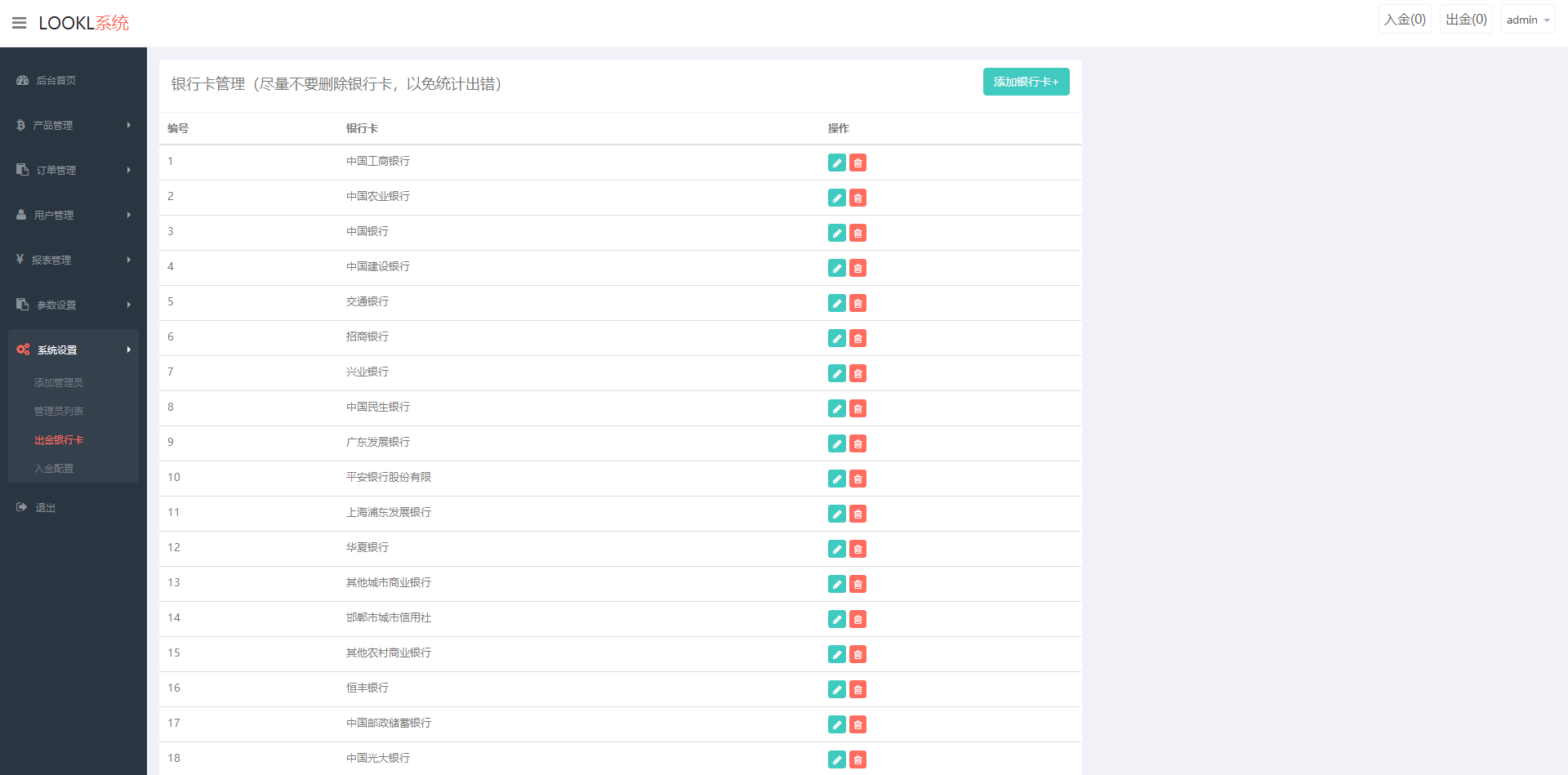Delete the 上海浦东发展银行 entry
Image resolution: width=1568 pixels, height=775 pixels.
857,514
